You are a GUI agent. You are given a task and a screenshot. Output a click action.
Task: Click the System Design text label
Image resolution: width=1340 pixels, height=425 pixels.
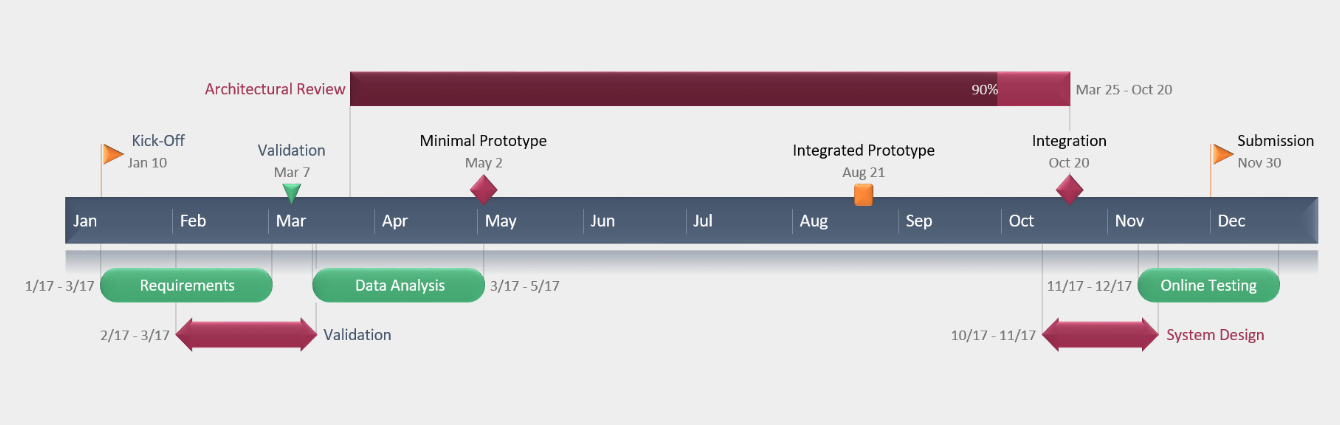click(x=1215, y=335)
